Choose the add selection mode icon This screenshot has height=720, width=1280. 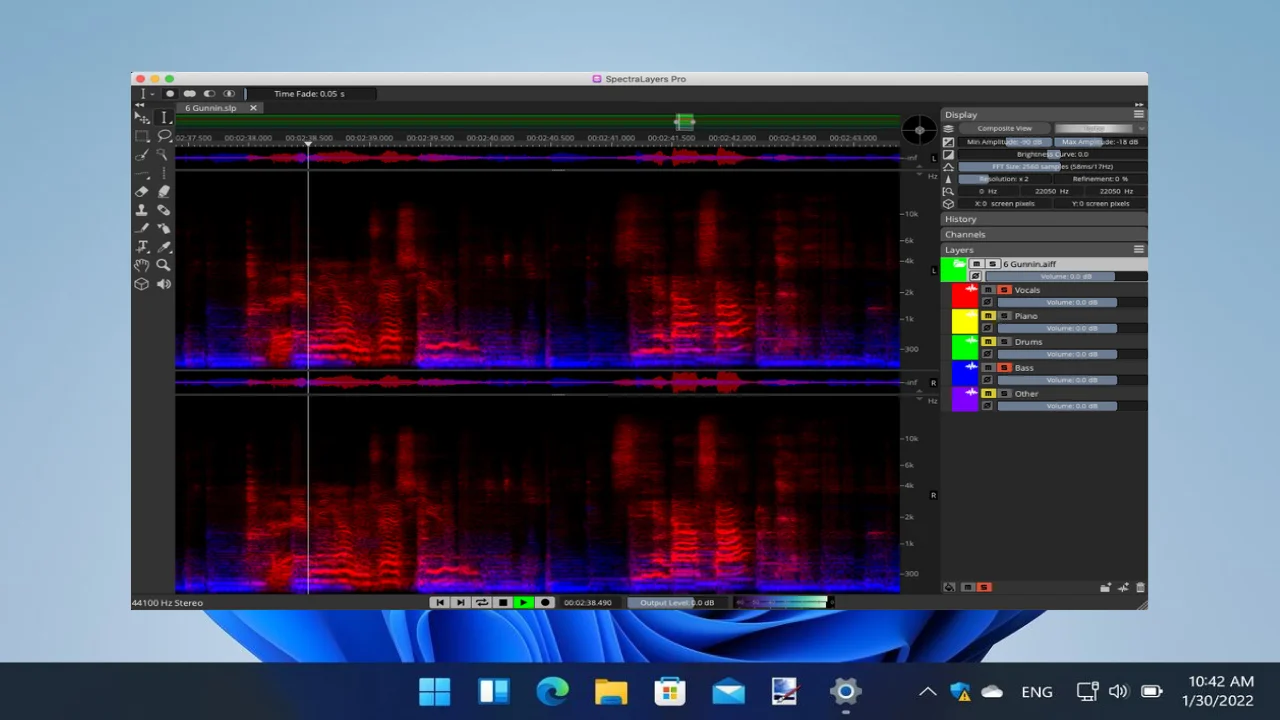click(x=189, y=94)
